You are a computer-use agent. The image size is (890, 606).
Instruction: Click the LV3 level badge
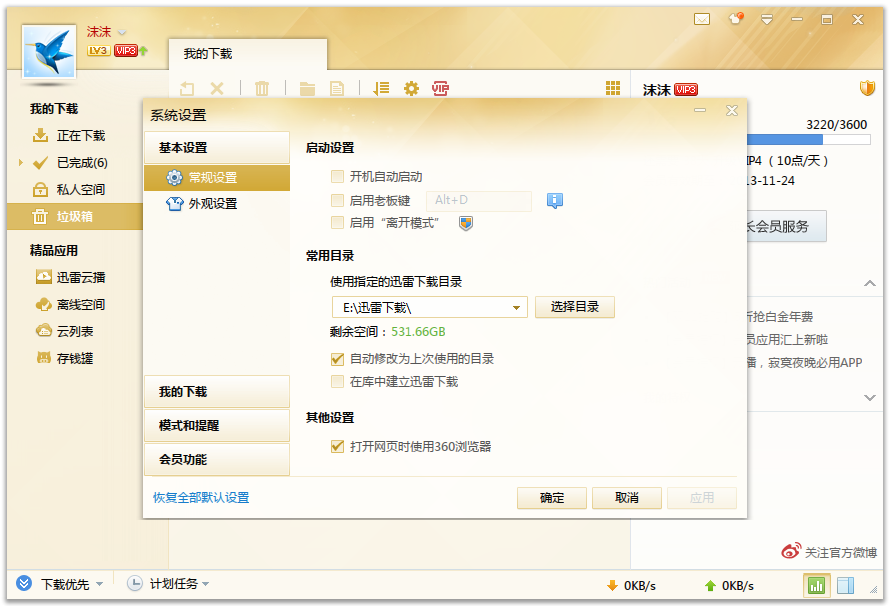(98, 50)
